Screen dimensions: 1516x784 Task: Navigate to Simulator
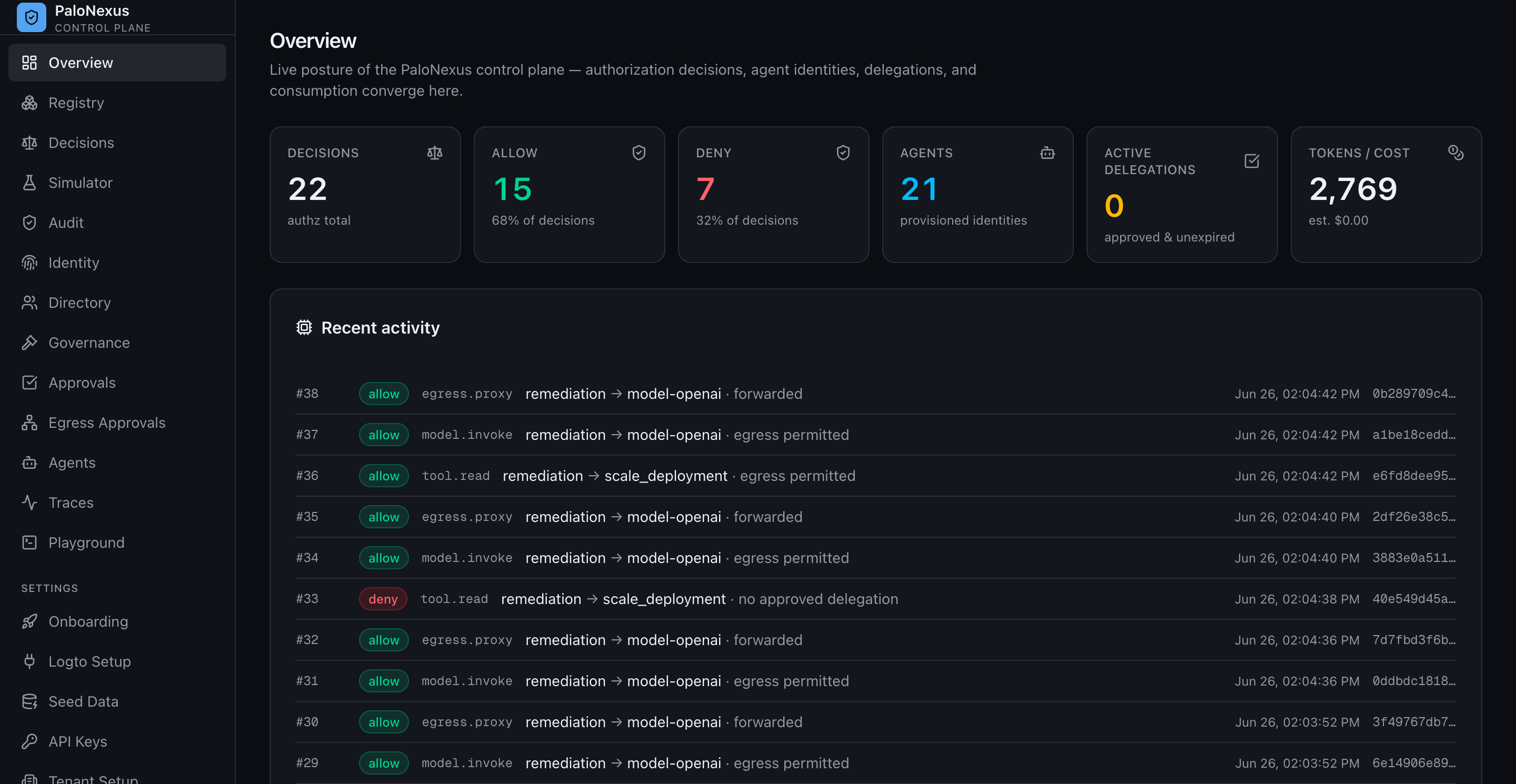pos(117,183)
